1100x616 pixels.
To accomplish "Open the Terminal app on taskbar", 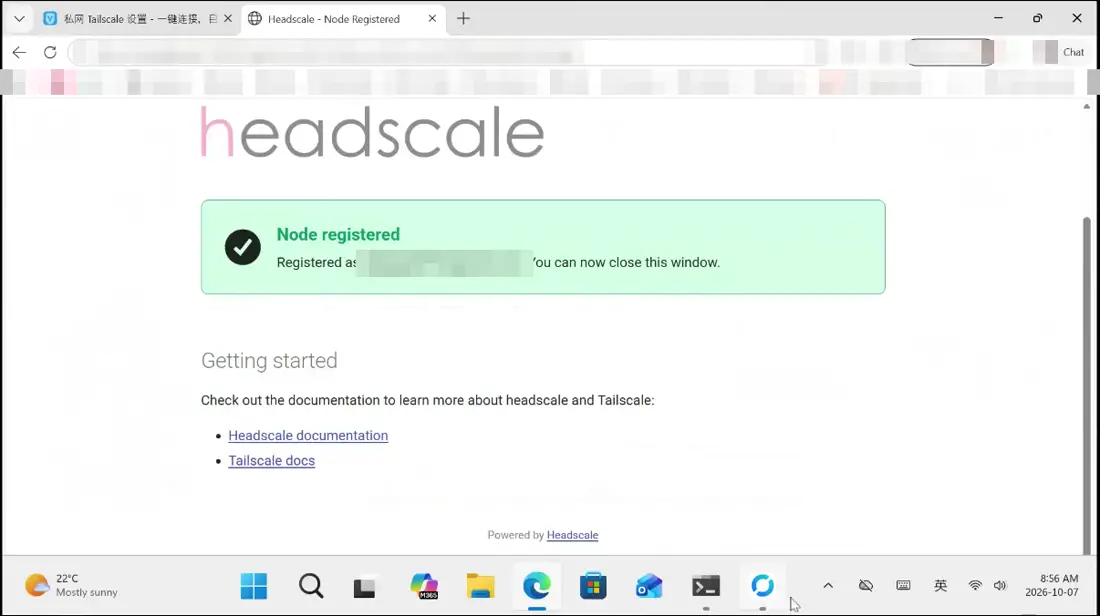I will tap(706, 586).
